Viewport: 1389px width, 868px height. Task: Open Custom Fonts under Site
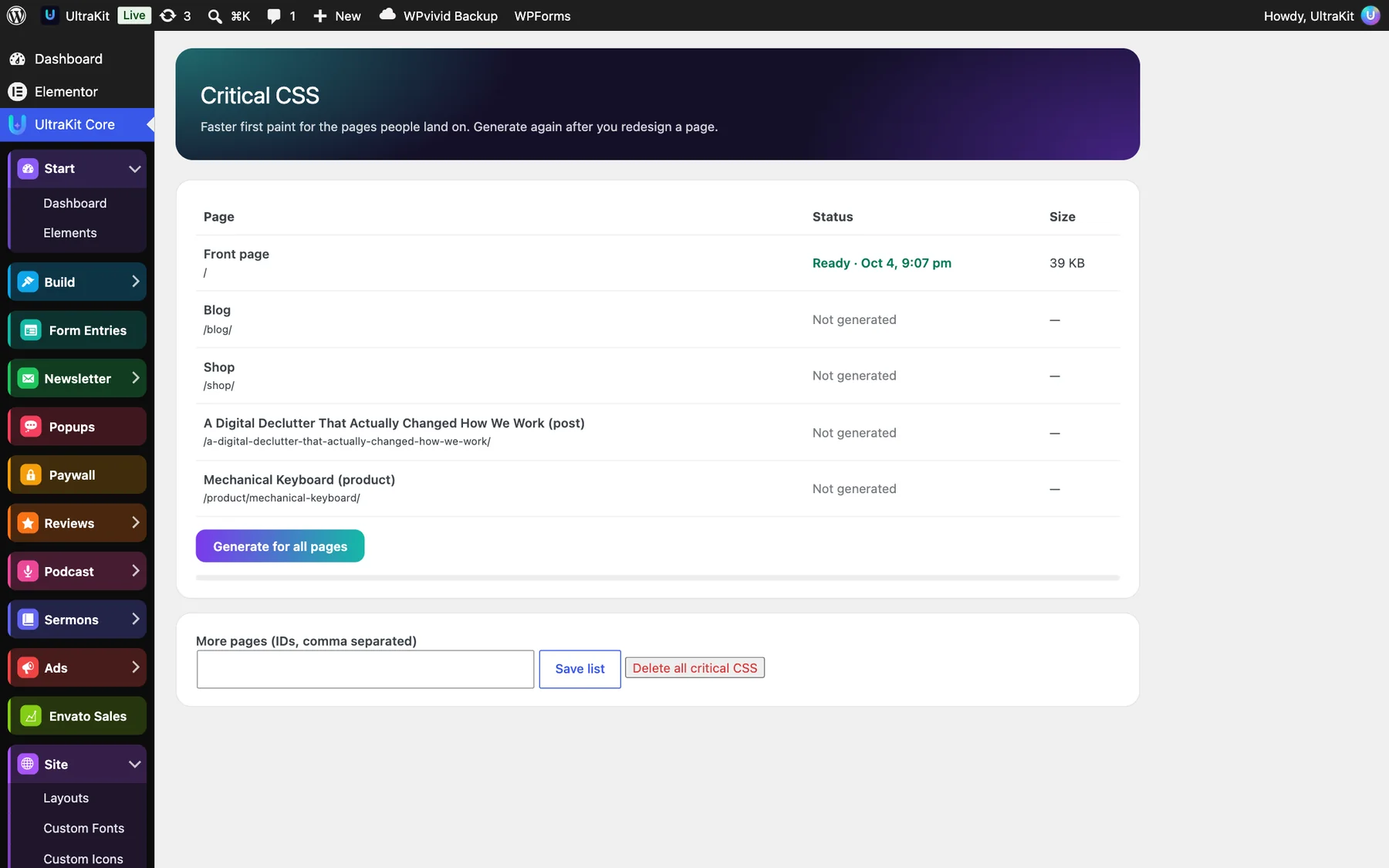point(83,828)
